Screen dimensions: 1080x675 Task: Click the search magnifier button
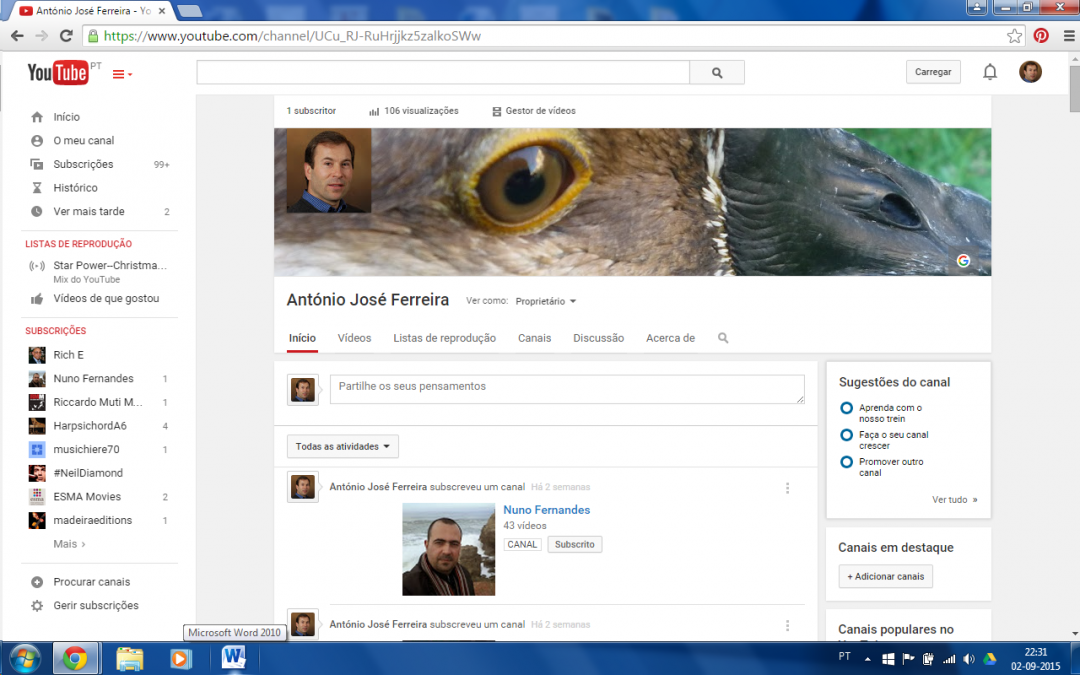point(717,73)
